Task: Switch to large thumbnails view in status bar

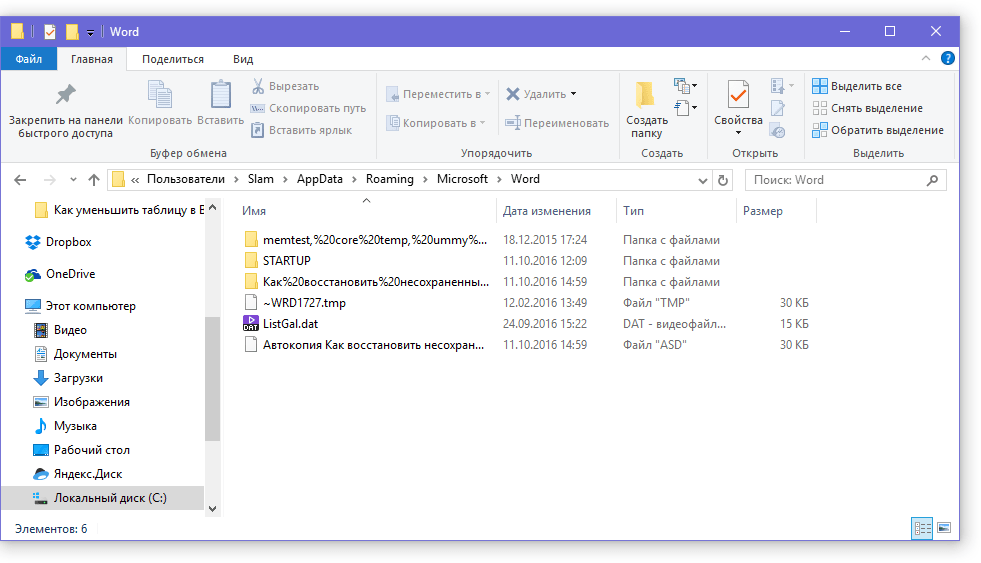Action: click(945, 528)
